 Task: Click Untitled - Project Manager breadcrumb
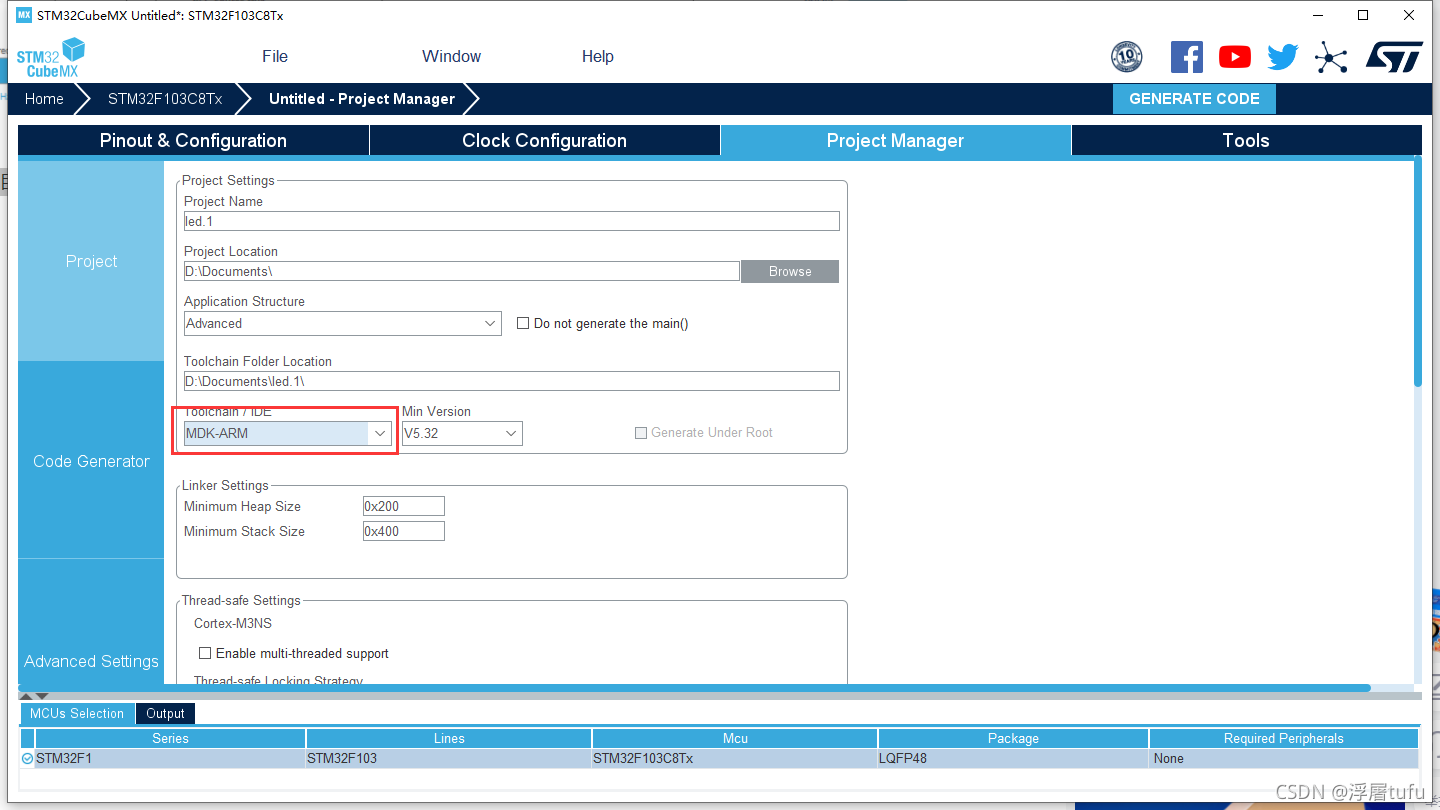point(362,99)
